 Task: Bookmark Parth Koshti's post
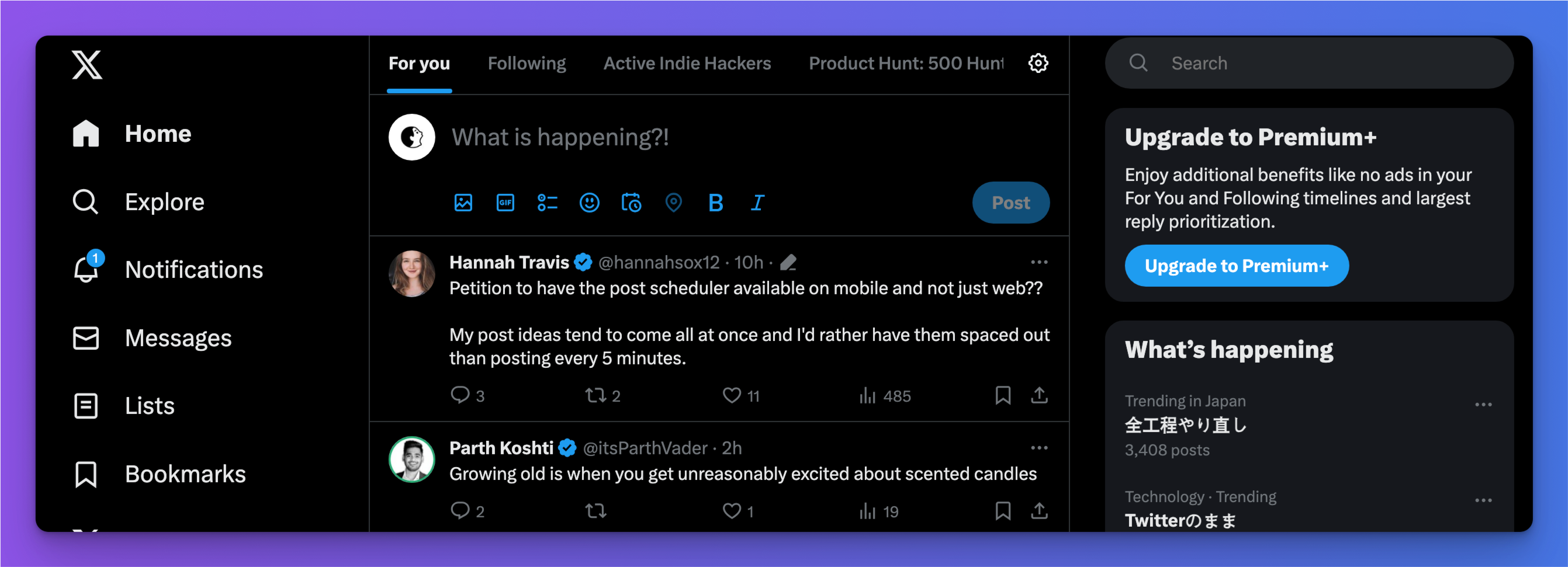(x=1002, y=510)
